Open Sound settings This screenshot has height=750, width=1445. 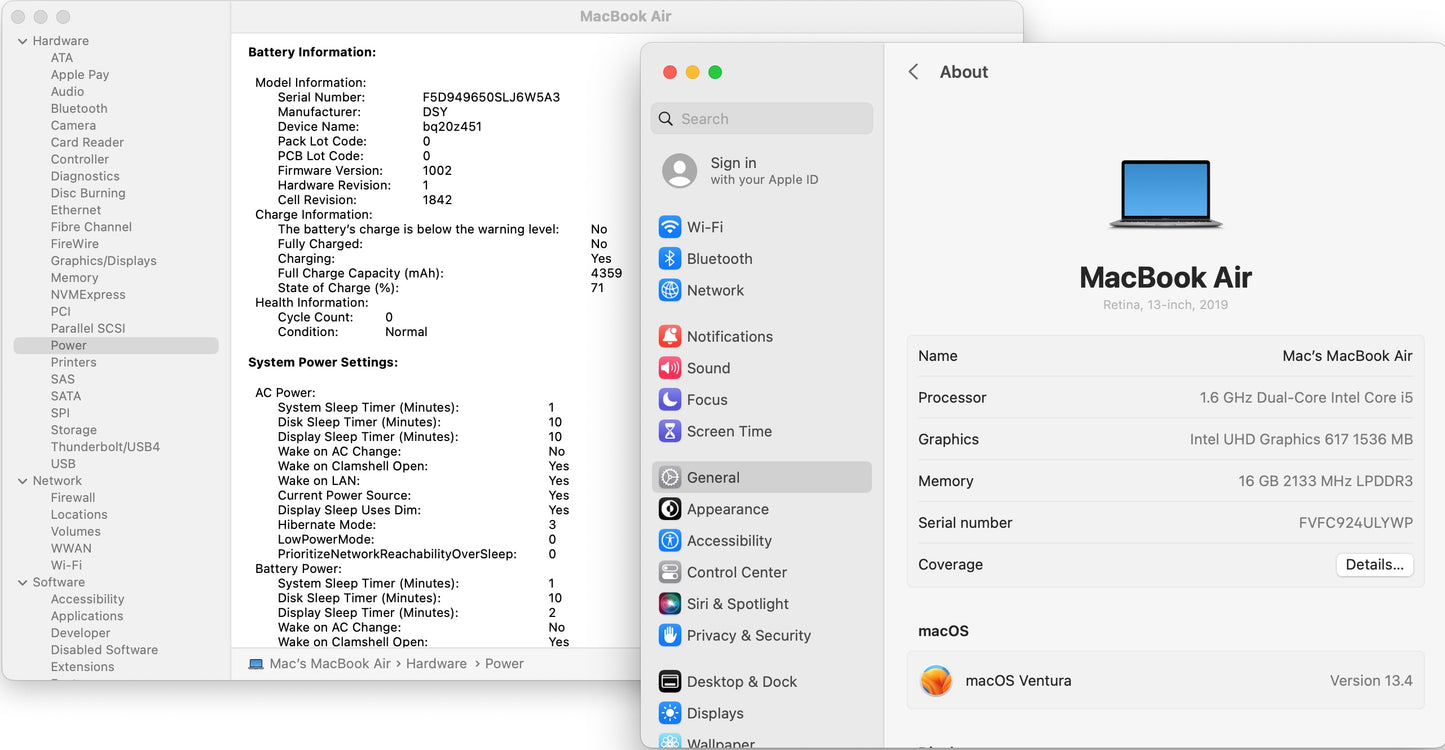708,368
